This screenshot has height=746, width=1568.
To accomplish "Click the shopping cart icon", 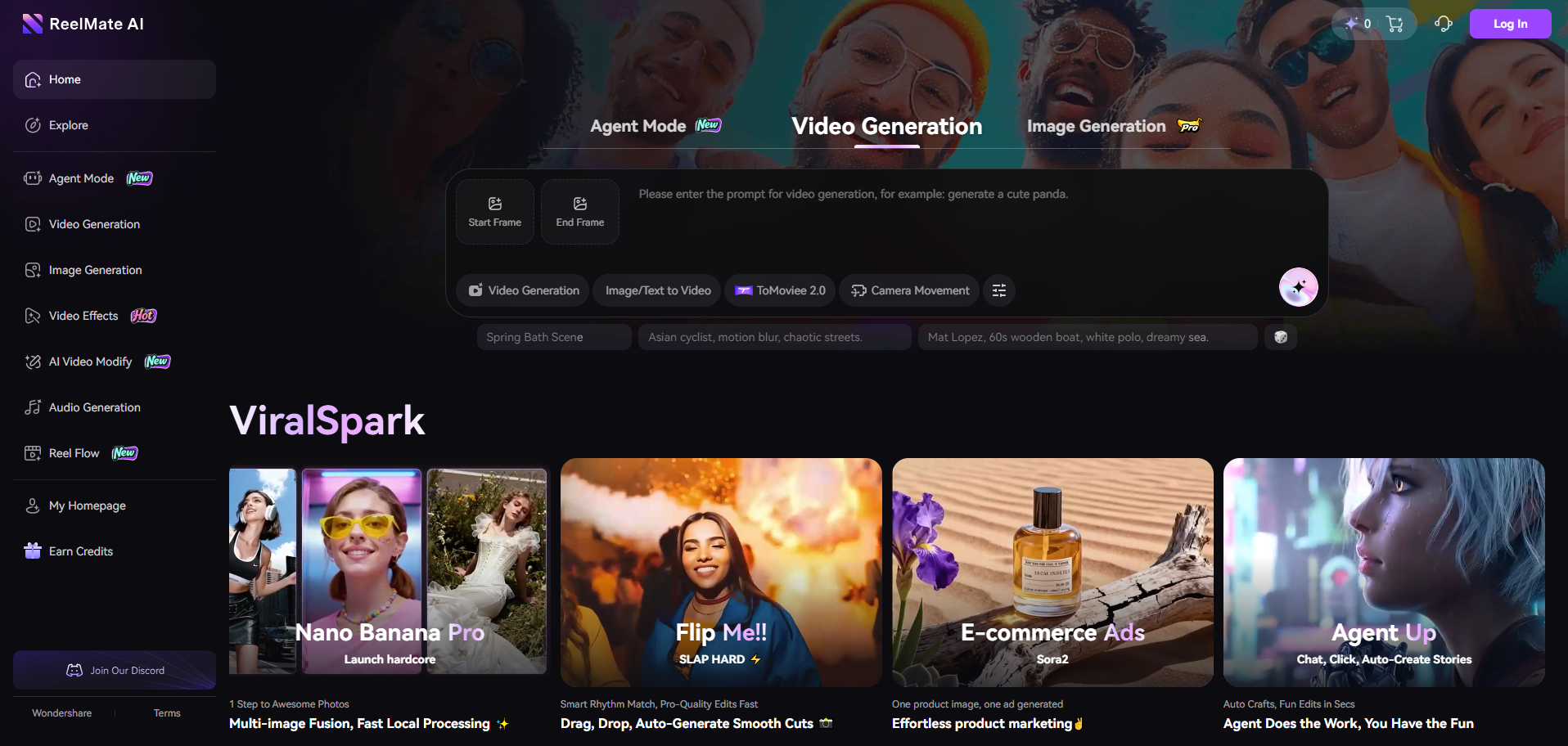I will (1395, 25).
